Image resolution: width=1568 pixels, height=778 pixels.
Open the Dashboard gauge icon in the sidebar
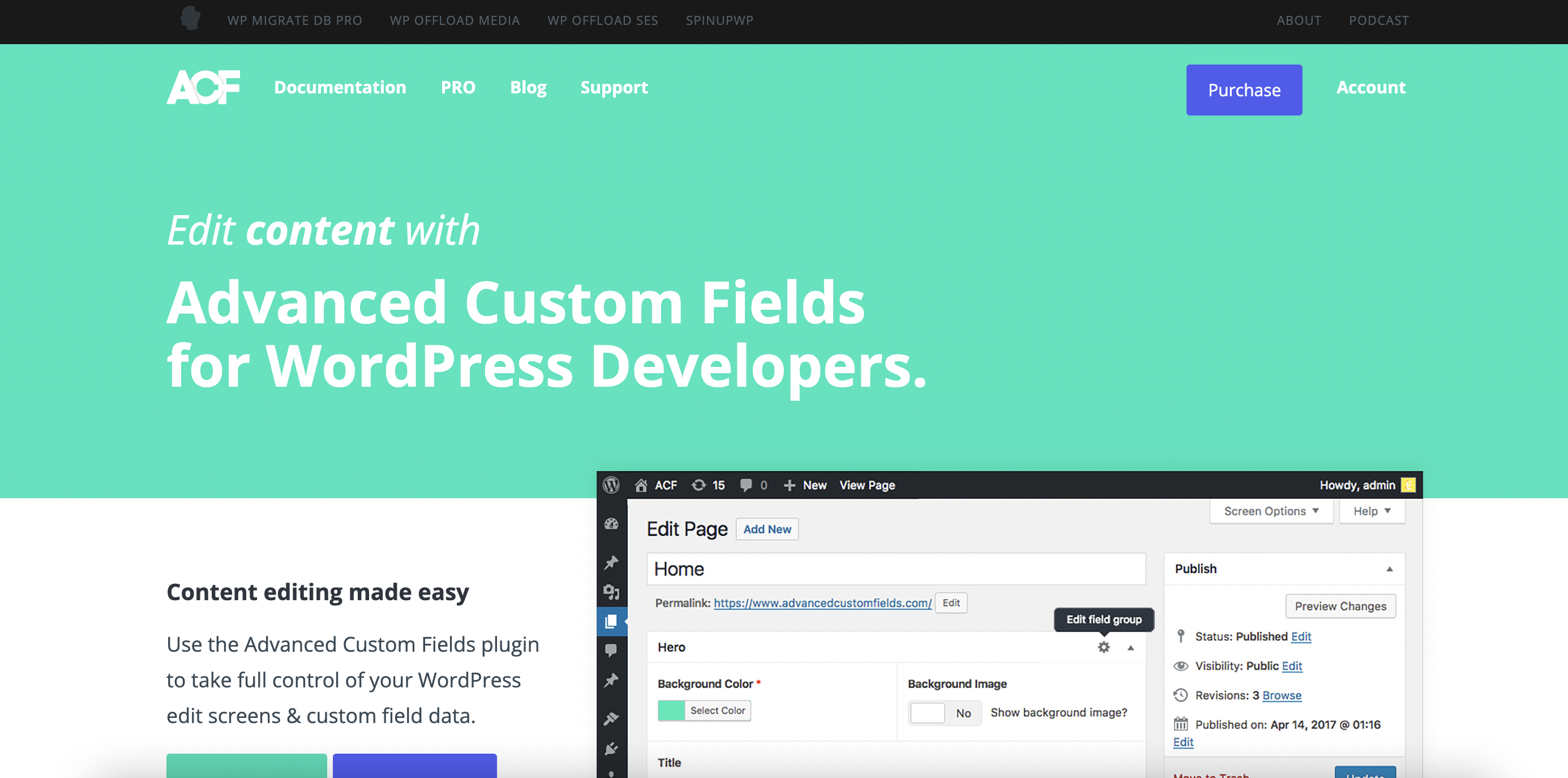click(611, 524)
